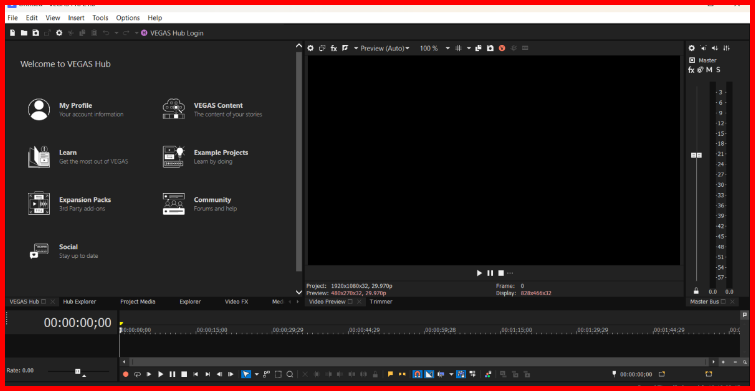Open Master FX button
755x391 pixels.
tap(691, 70)
